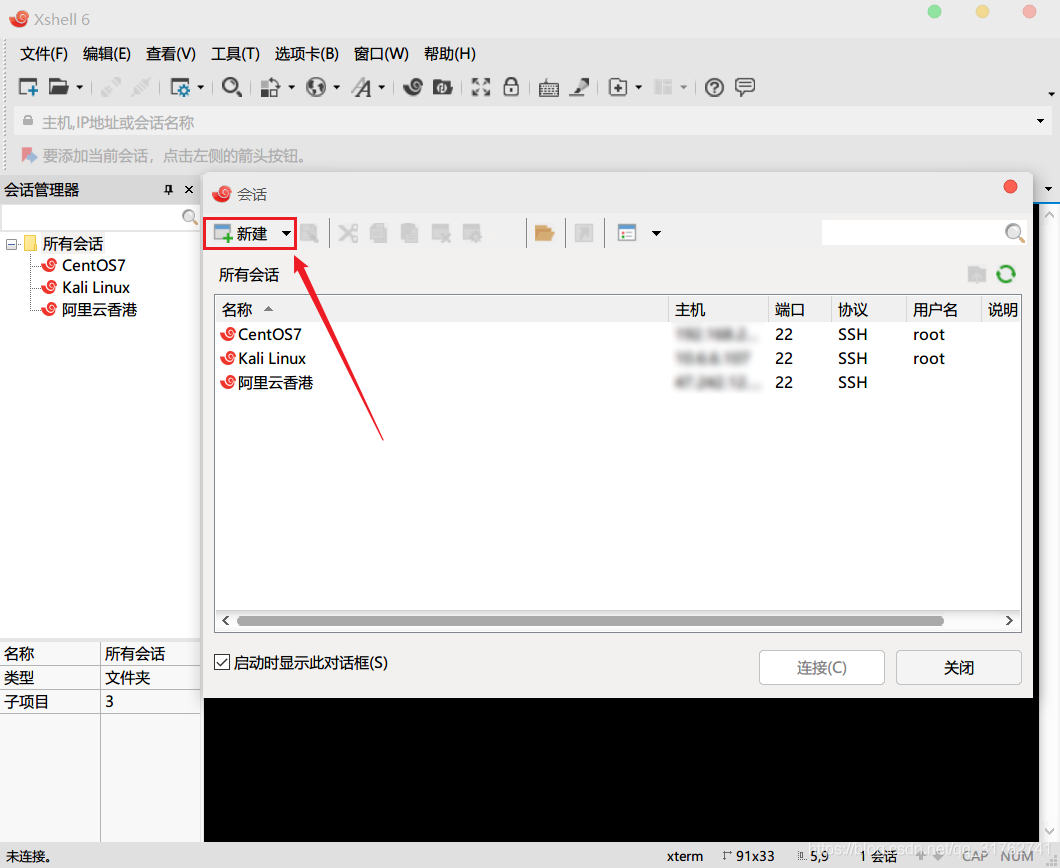The image size is (1060, 868).
Task: Click the open folder icon in sessions dialog
Action: (544, 233)
